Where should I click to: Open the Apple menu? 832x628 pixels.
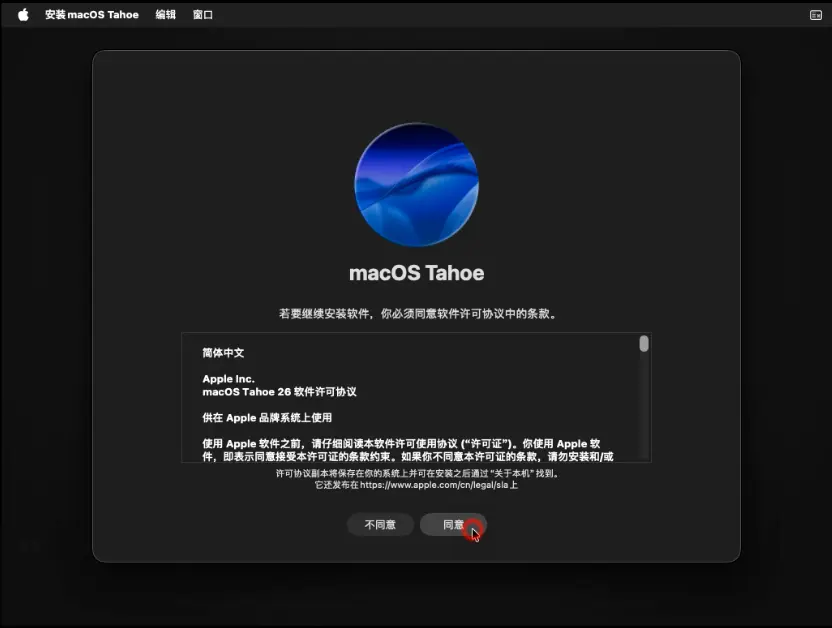(23, 15)
